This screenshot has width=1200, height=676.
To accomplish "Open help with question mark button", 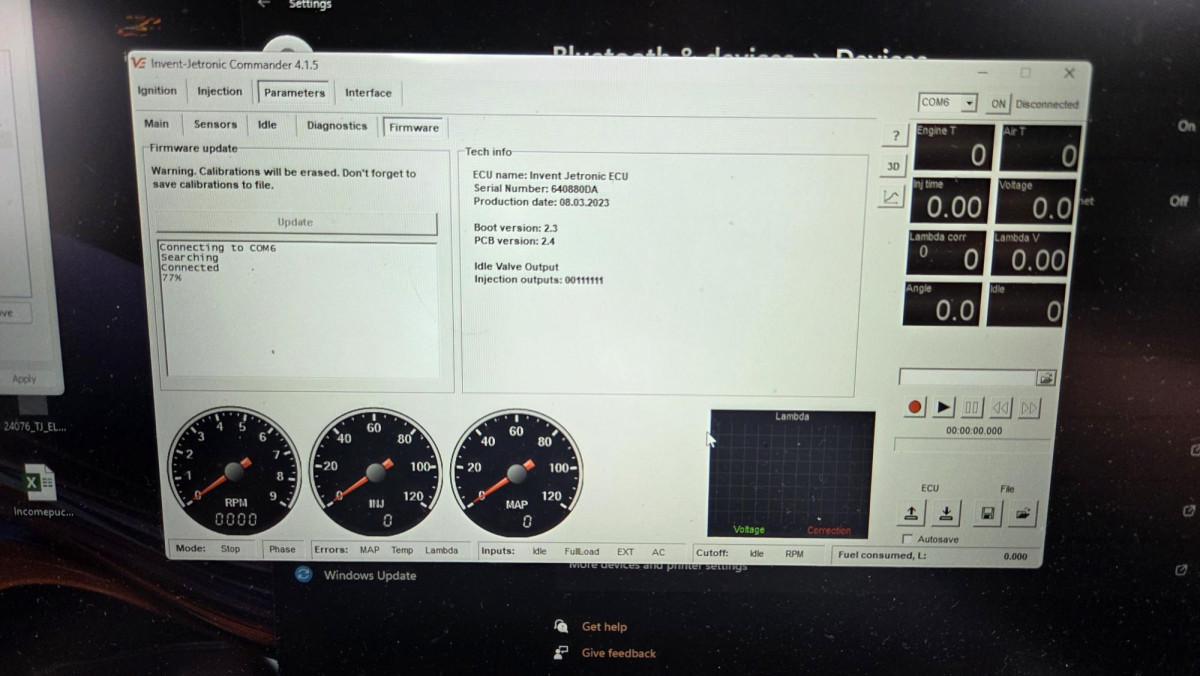I will coord(895,136).
